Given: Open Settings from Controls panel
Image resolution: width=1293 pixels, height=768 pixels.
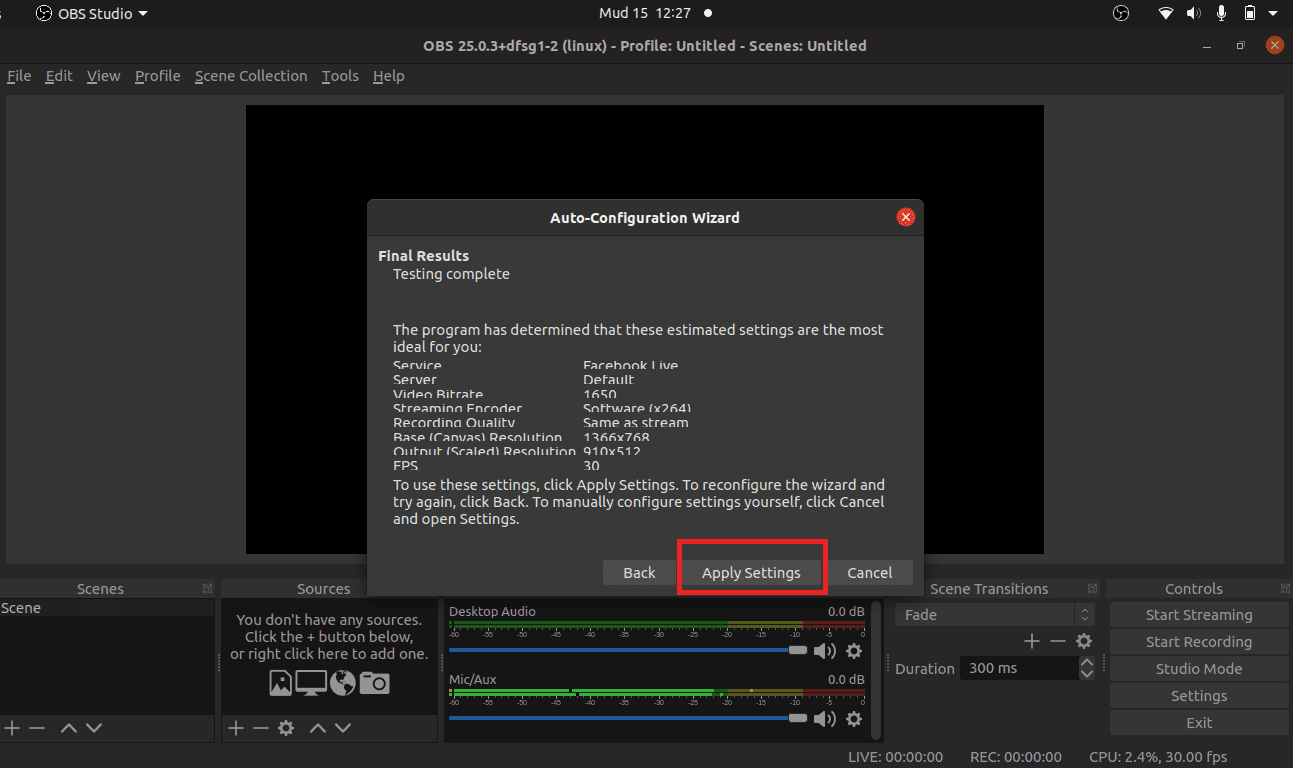Looking at the screenshot, I should [1199, 696].
